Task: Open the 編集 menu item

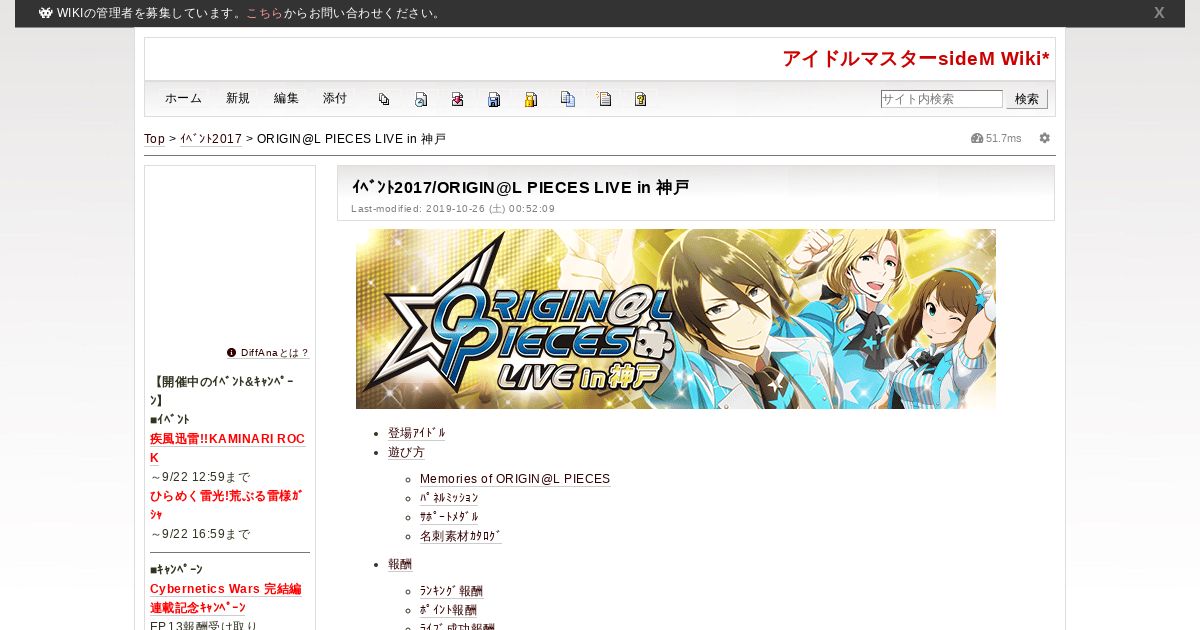Action: [287, 98]
